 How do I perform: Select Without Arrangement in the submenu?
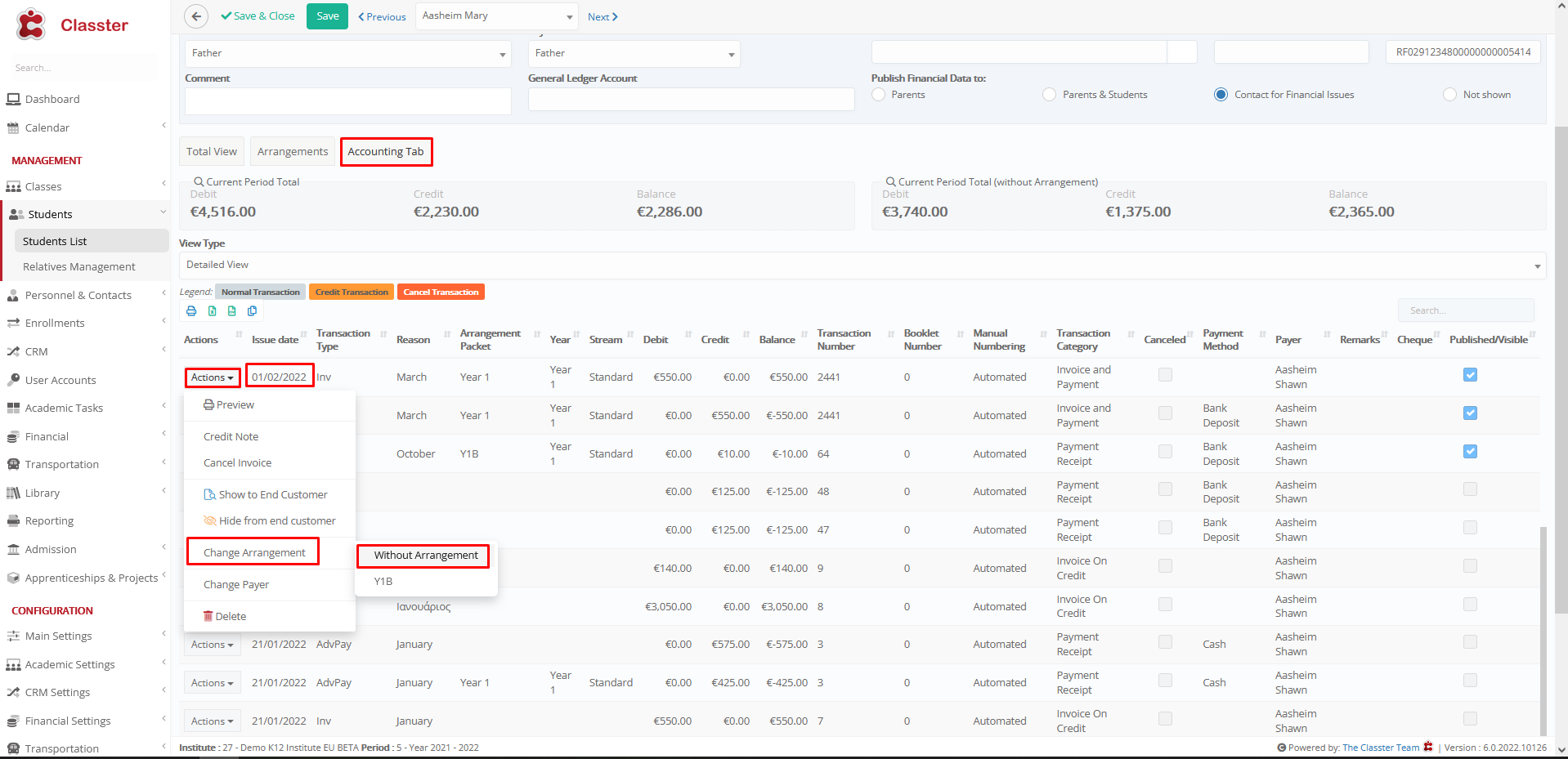click(425, 556)
